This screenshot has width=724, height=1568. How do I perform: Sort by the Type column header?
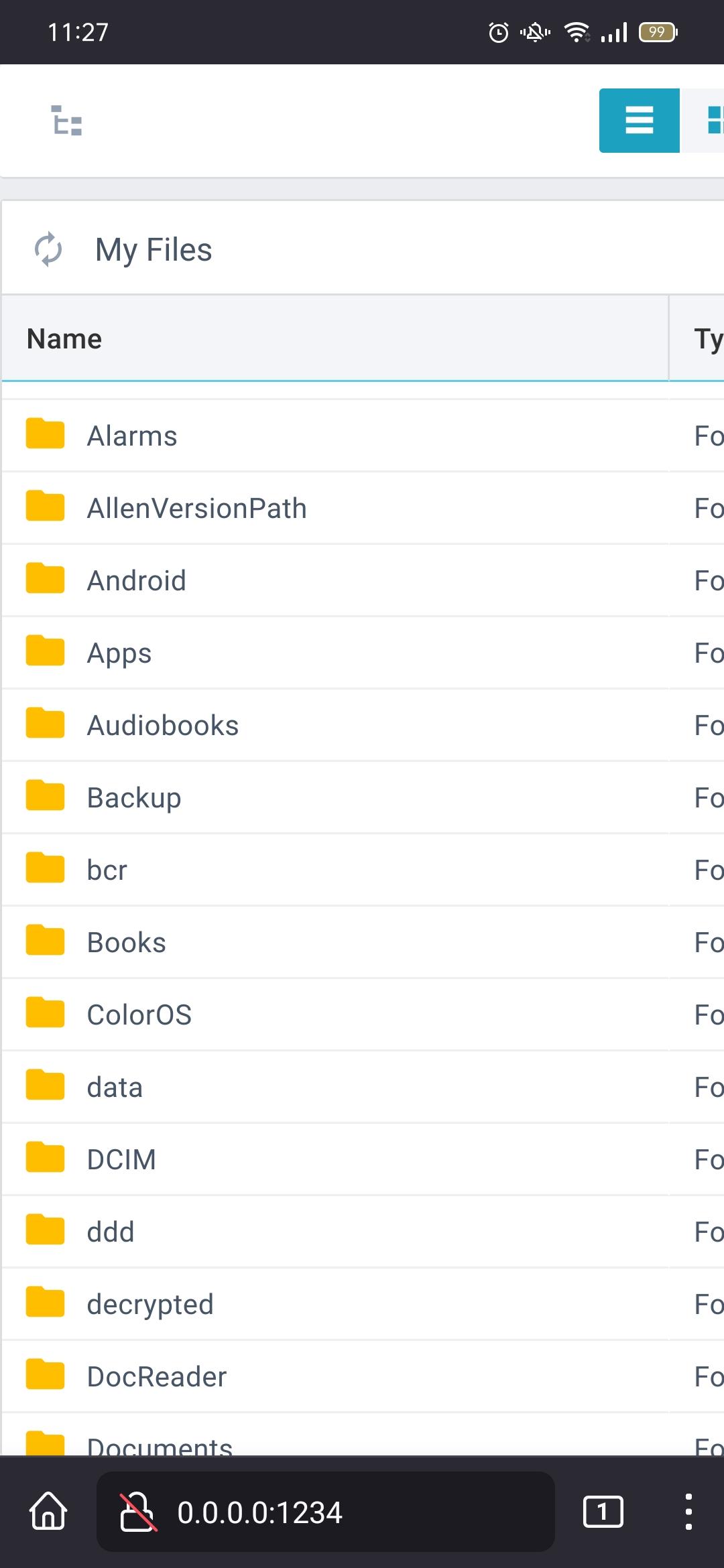(x=707, y=339)
